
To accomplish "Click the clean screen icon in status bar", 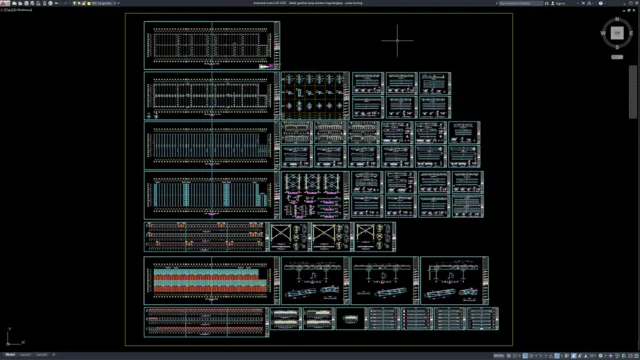I will click(630, 356).
